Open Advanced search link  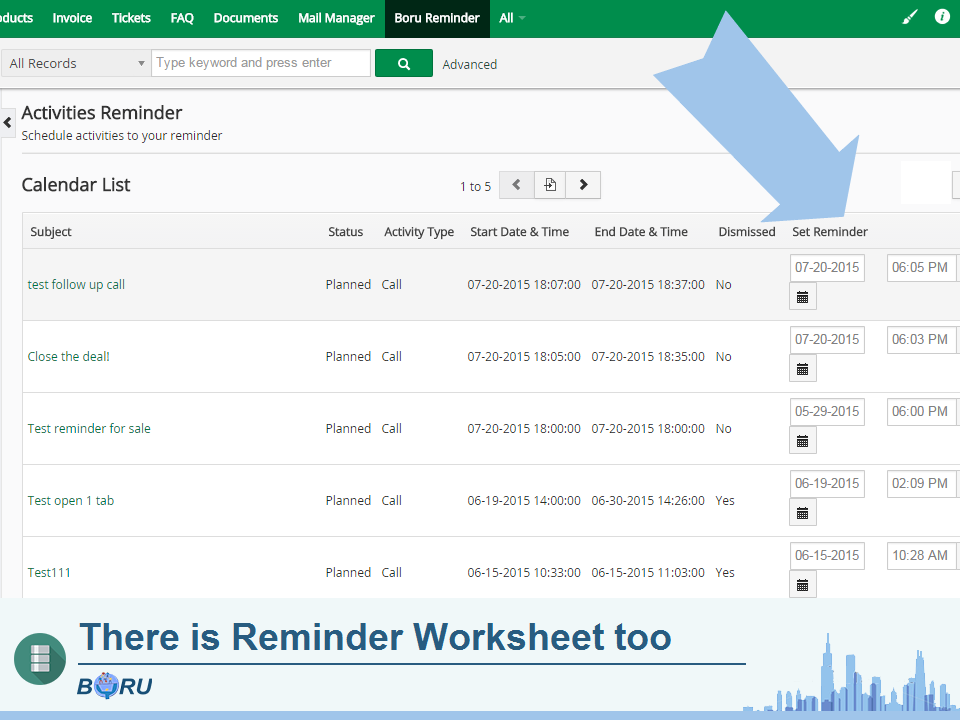click(469, 64)
